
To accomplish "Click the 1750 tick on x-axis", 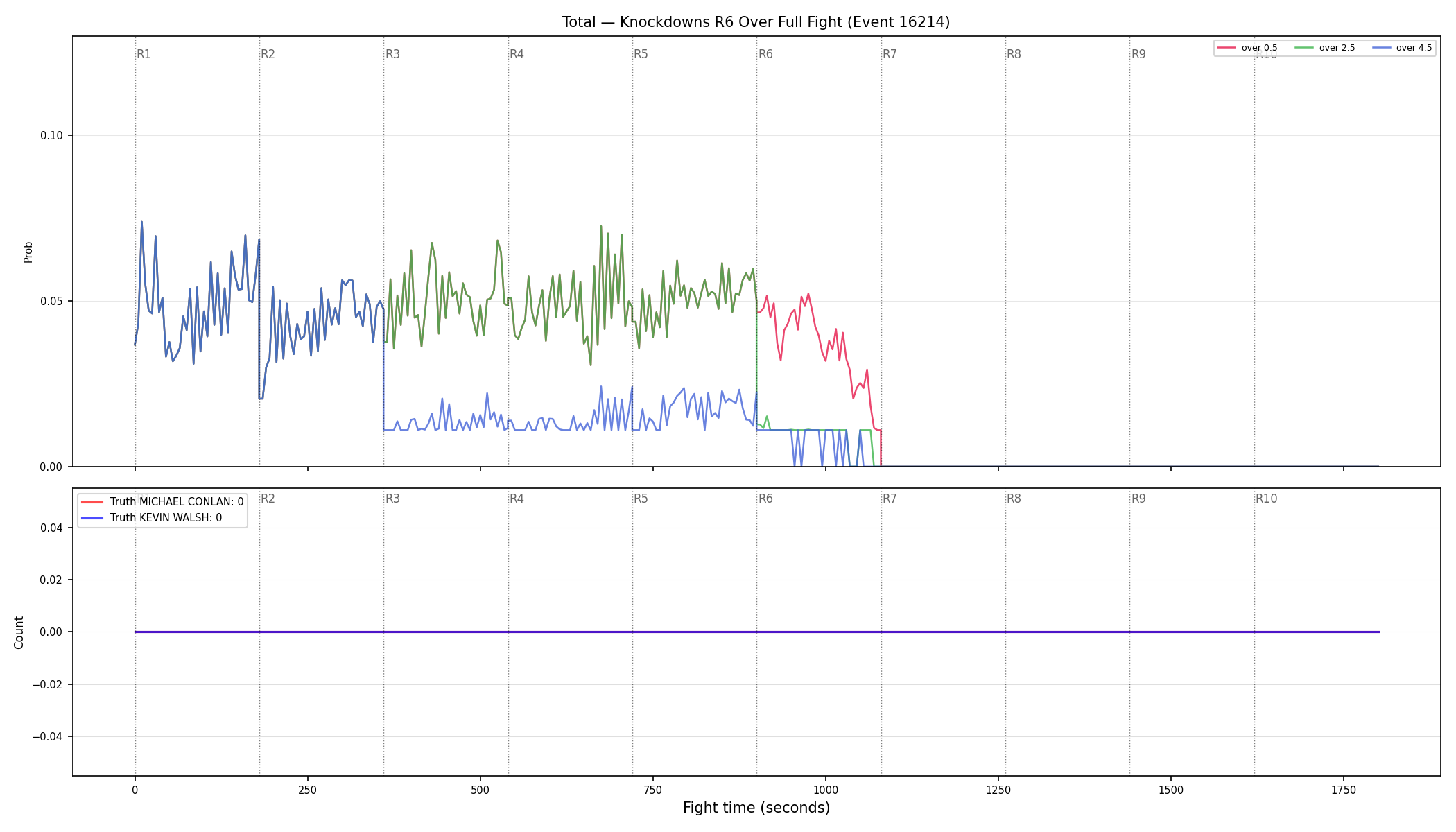I will pyautogui.click(x=1344, y=790).
